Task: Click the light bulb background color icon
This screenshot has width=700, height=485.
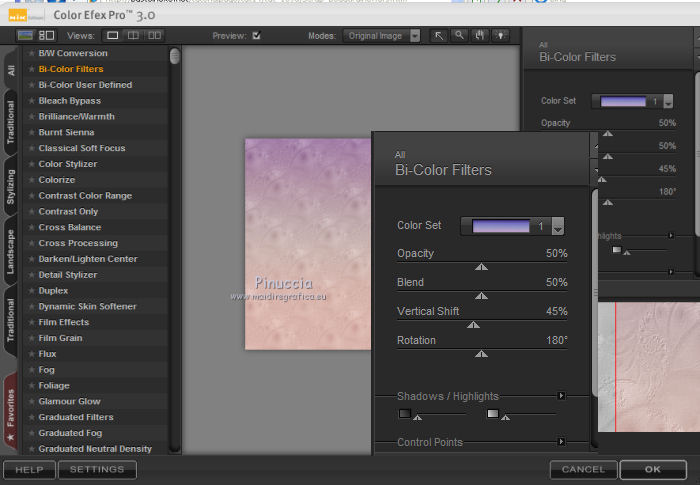Action: click(500, 35)
